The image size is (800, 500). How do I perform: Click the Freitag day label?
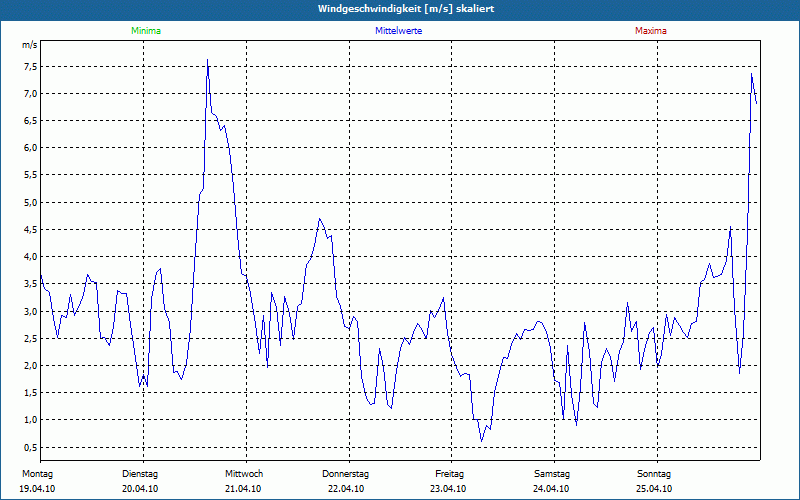(x=449, y=474)
